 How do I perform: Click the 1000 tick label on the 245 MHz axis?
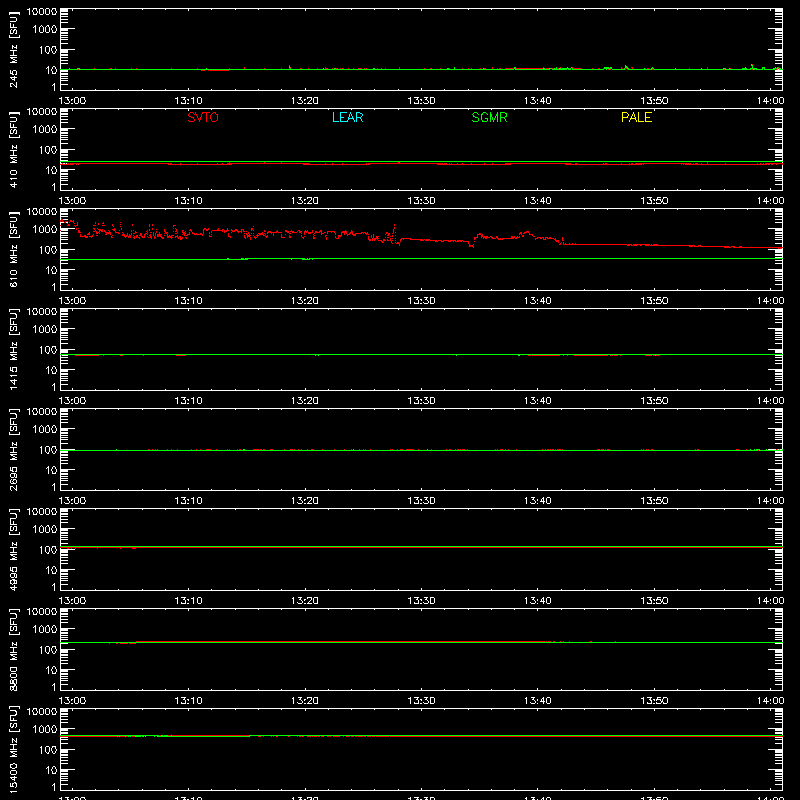point(45,29)
